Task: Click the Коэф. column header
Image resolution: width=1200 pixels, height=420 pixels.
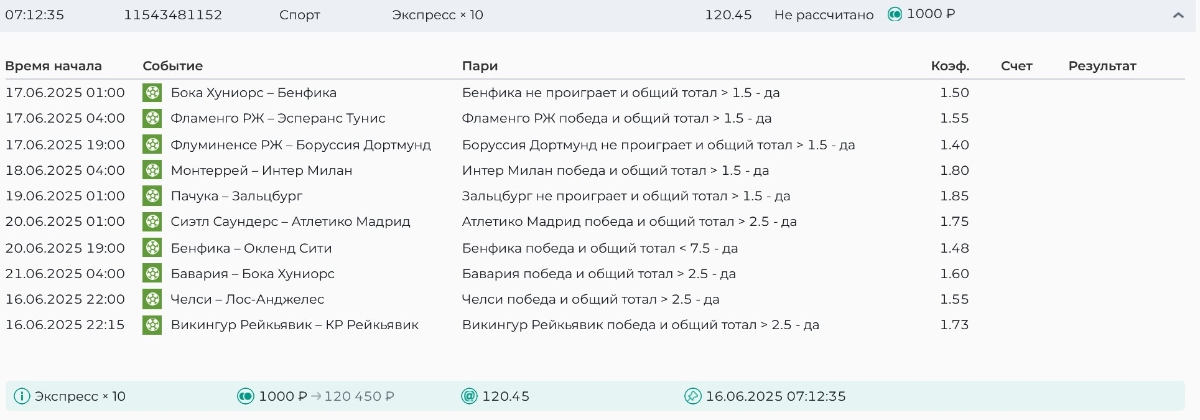Action: pos(949,66)
